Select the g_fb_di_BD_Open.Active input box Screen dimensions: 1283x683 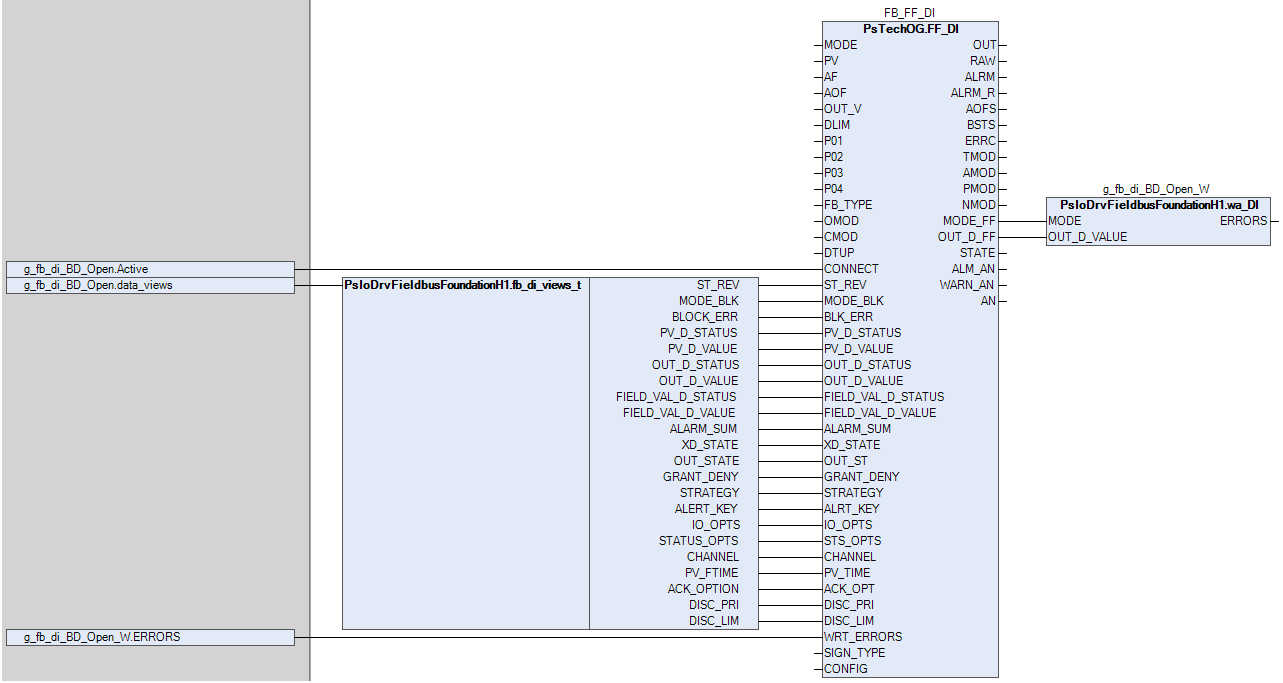[x=150, y=269]
